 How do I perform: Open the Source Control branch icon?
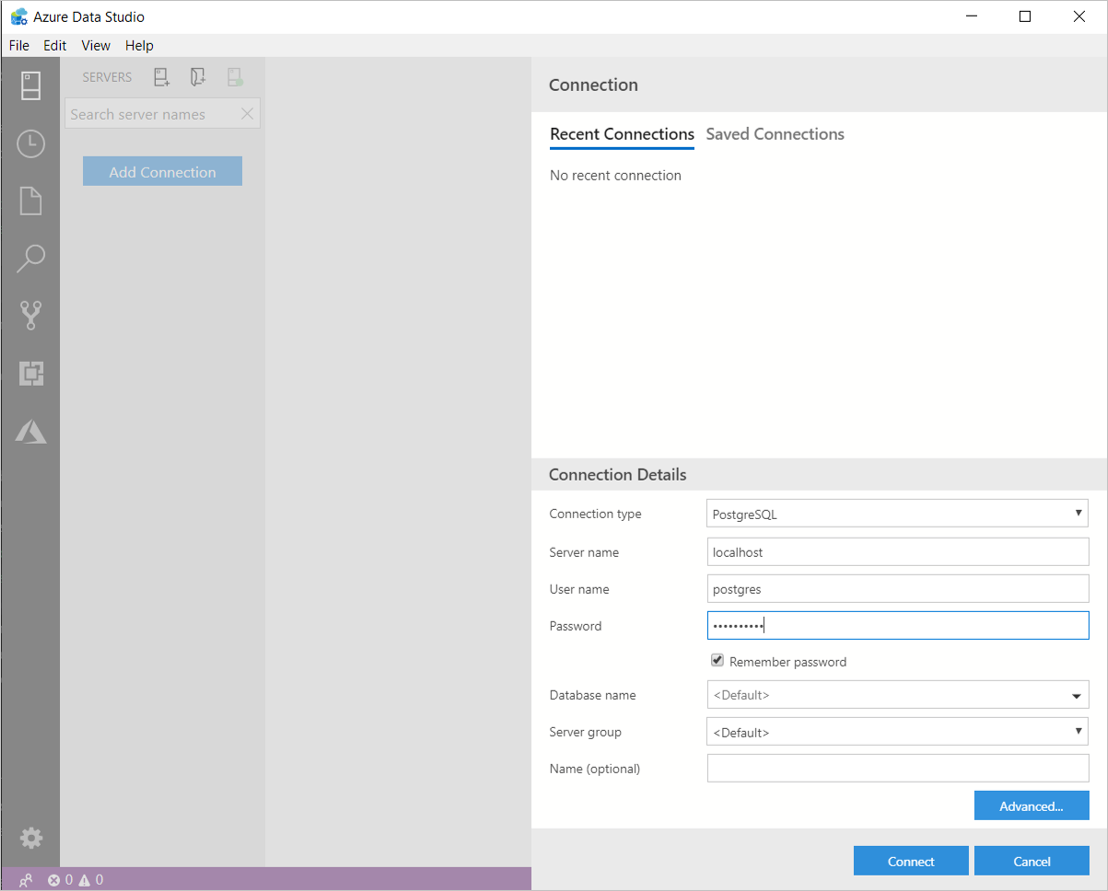click(30, 316)
